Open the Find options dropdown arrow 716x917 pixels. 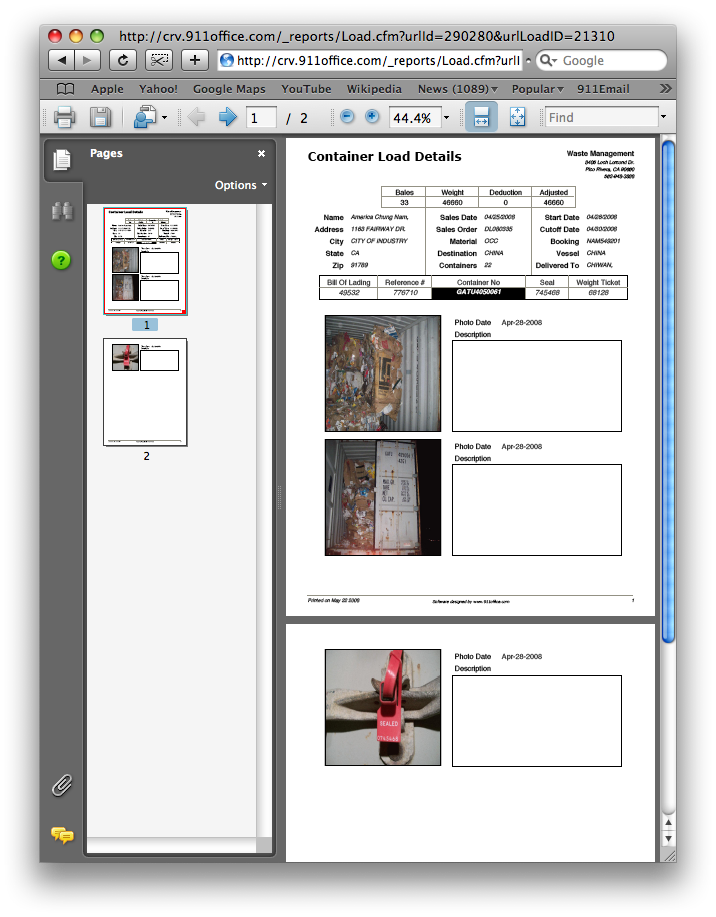pyautogui.click(x=663, y=117)
